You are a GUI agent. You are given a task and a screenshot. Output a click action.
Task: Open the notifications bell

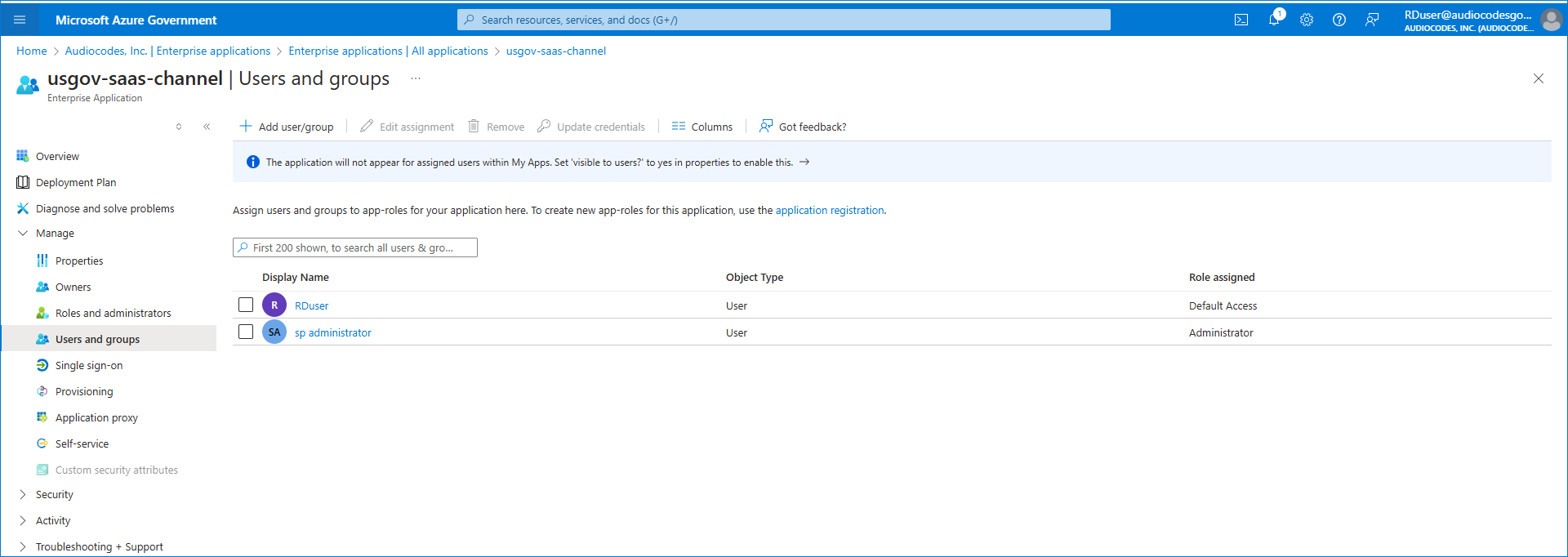coord(1274,20)
